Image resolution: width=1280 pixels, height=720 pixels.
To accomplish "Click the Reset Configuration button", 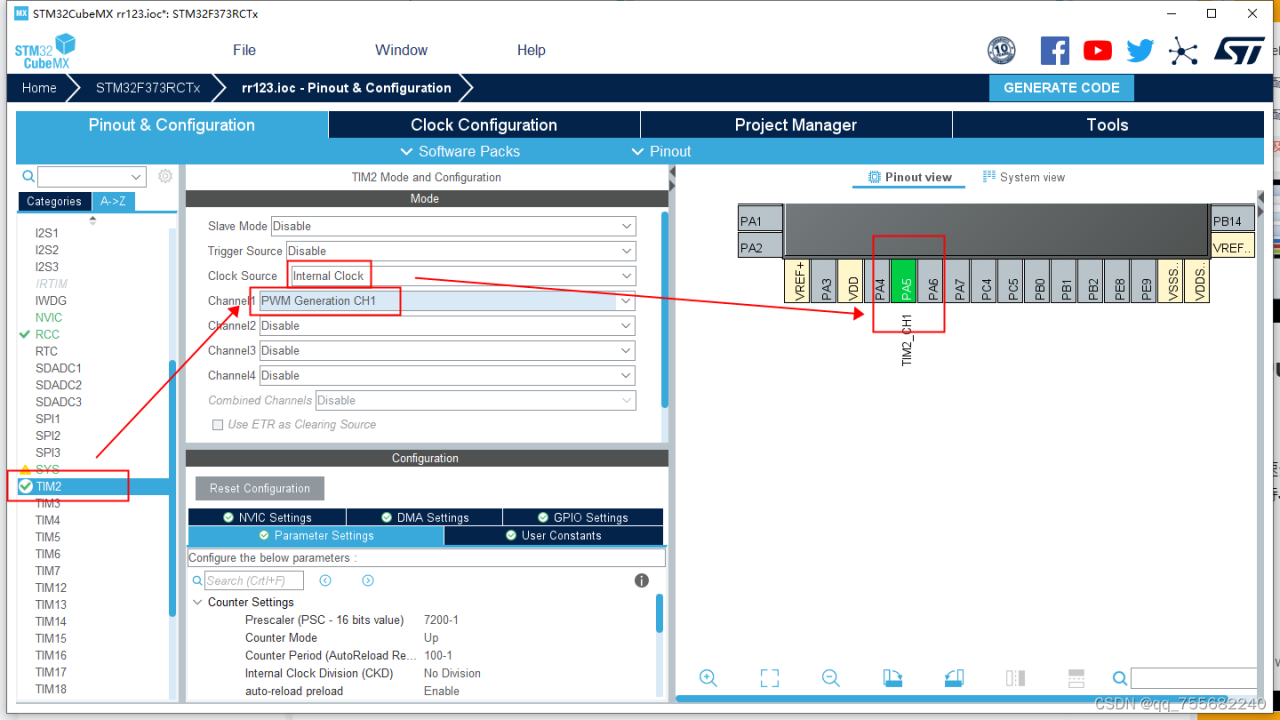I will (260, 488).
